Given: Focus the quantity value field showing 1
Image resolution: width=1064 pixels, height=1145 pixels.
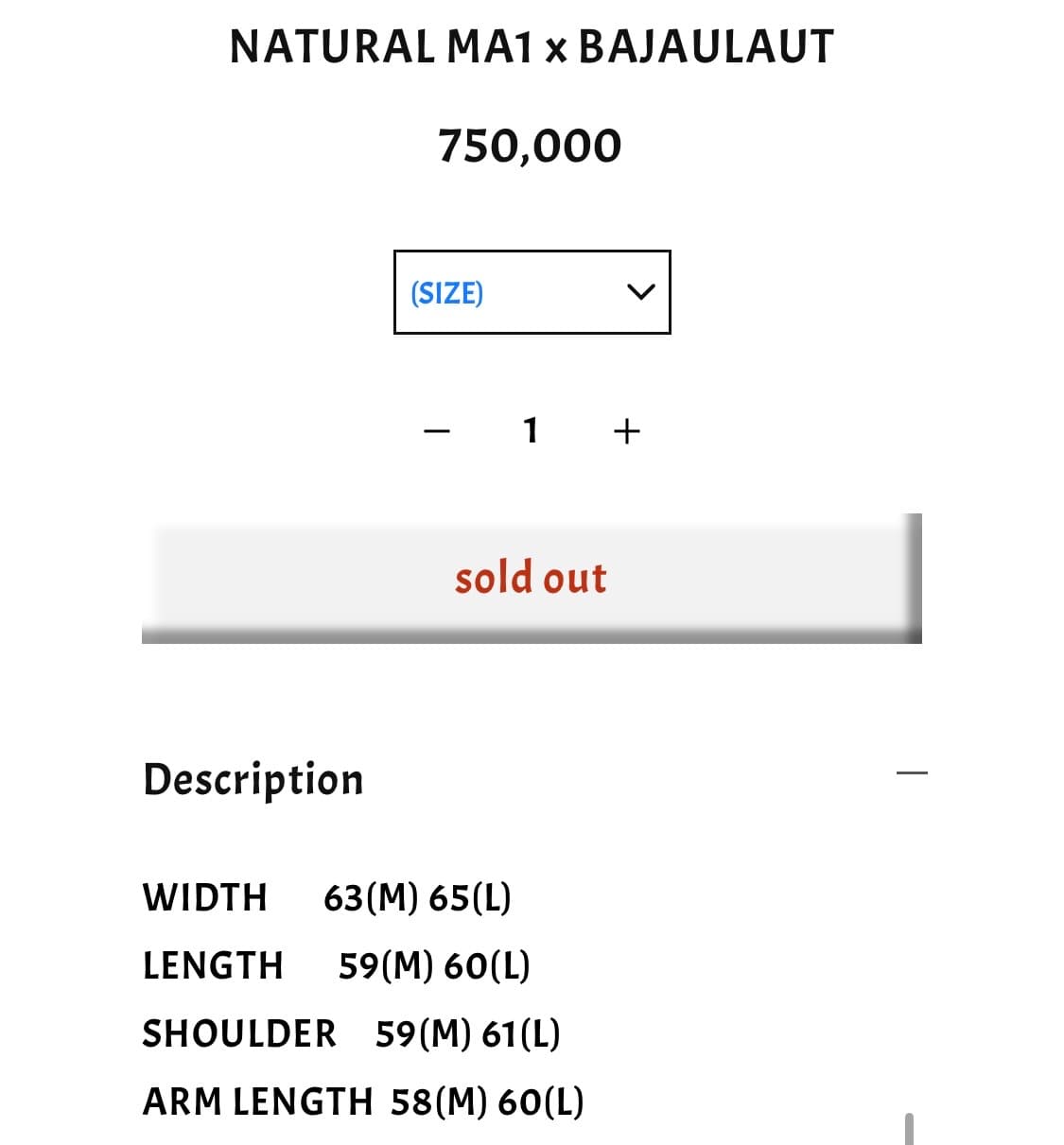Looking at the screenshot, I should coord(531,431).
